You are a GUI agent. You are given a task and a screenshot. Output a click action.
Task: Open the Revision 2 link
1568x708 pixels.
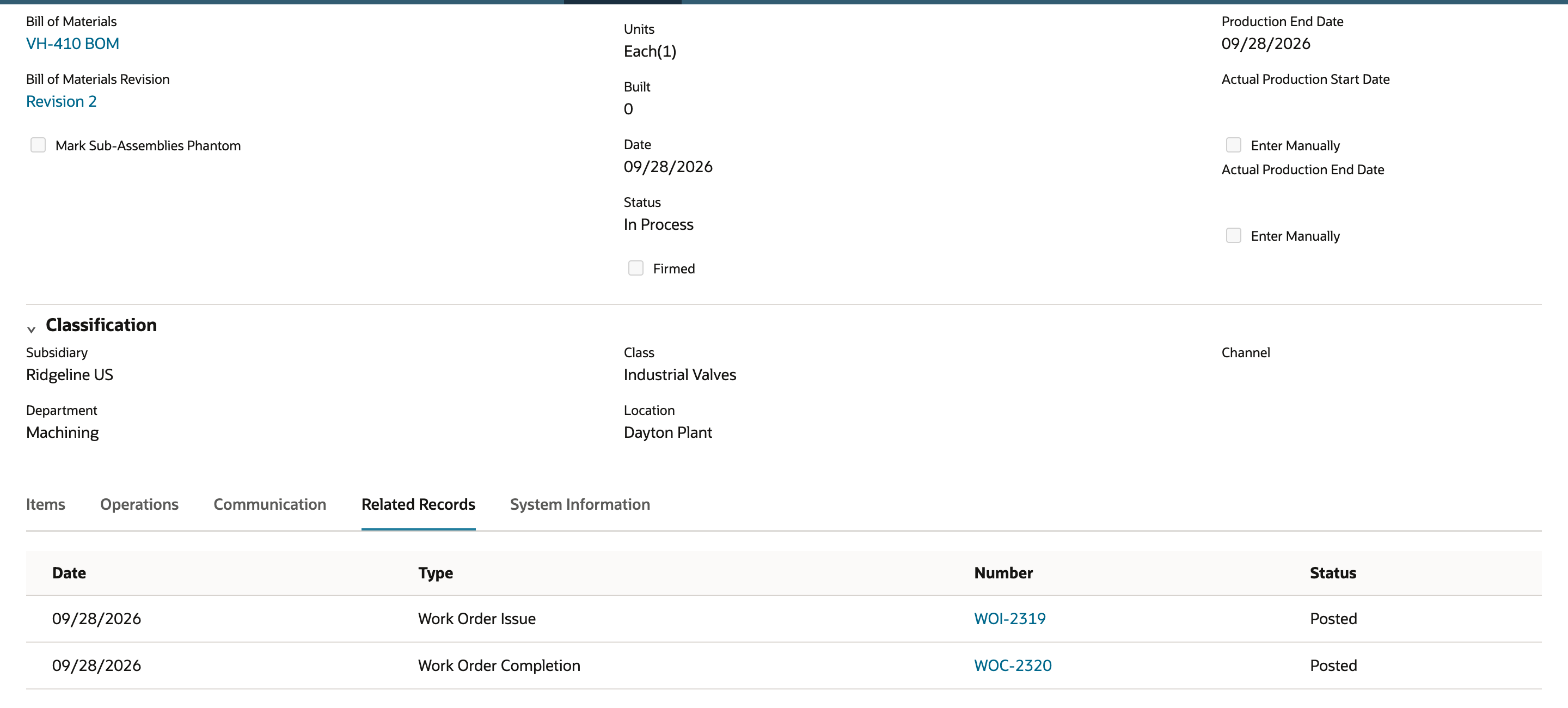click(x=62, y=102)
